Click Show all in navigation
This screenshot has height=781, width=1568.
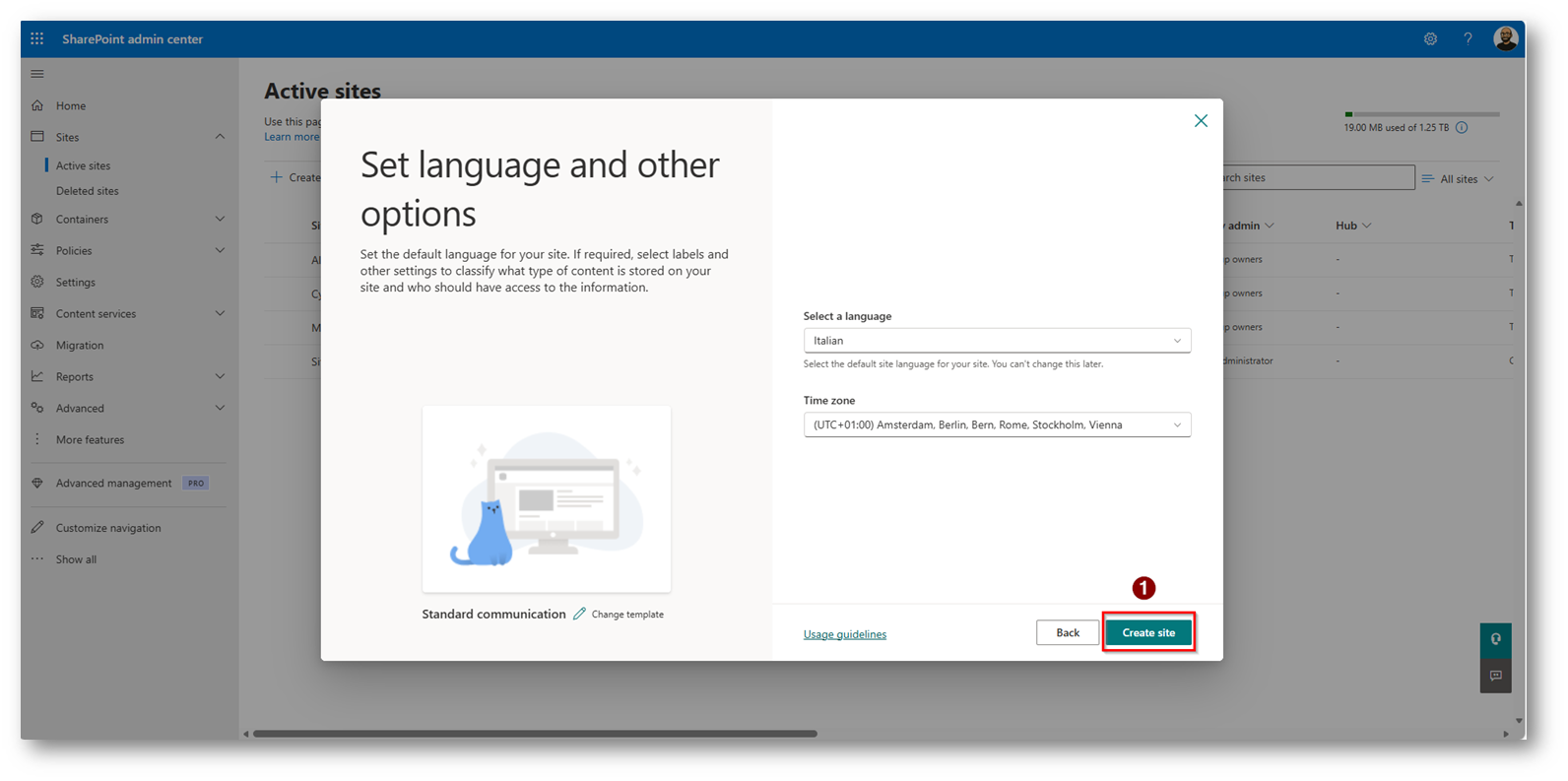pos(76,559)
